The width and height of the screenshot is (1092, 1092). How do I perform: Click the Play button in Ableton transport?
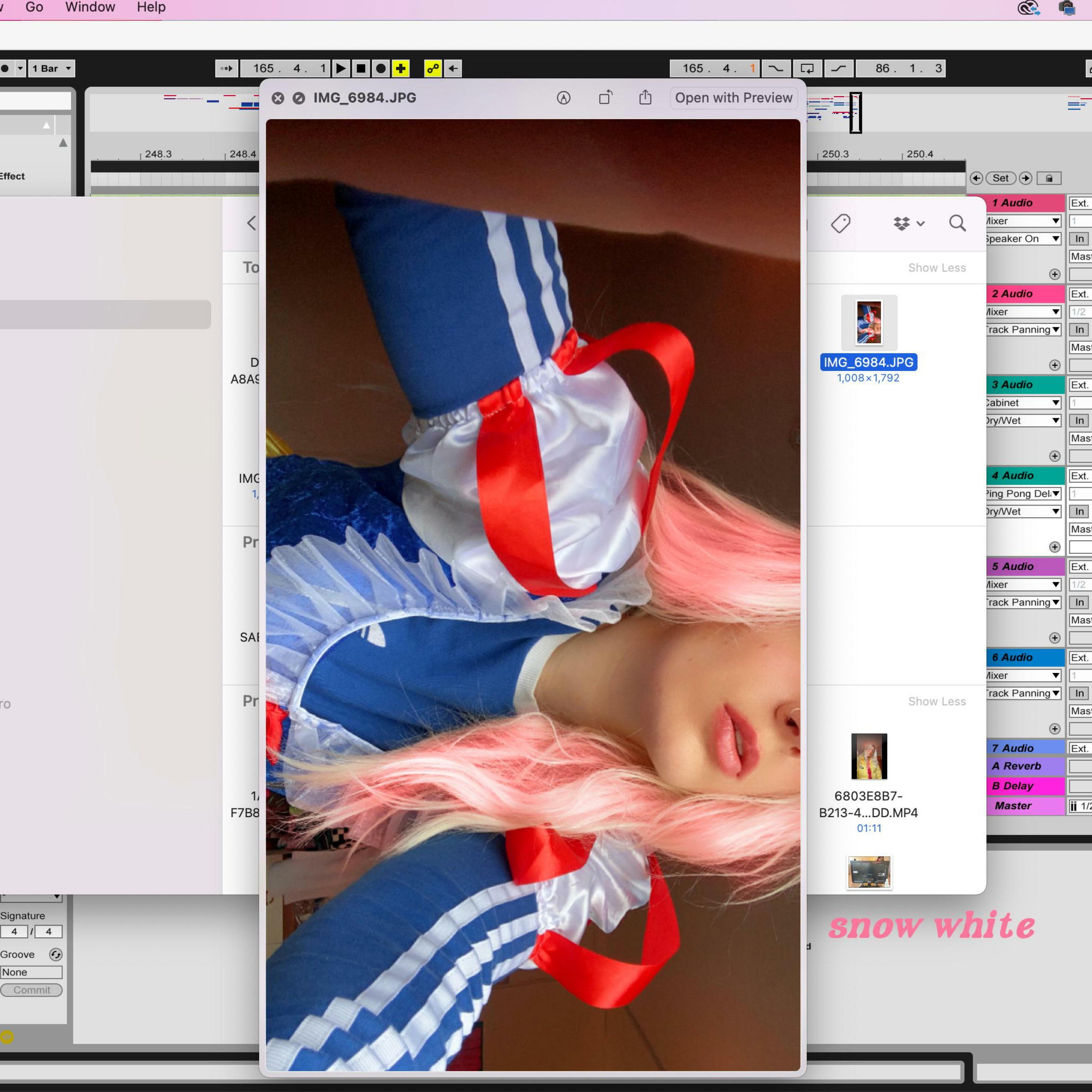click(341, 68)
